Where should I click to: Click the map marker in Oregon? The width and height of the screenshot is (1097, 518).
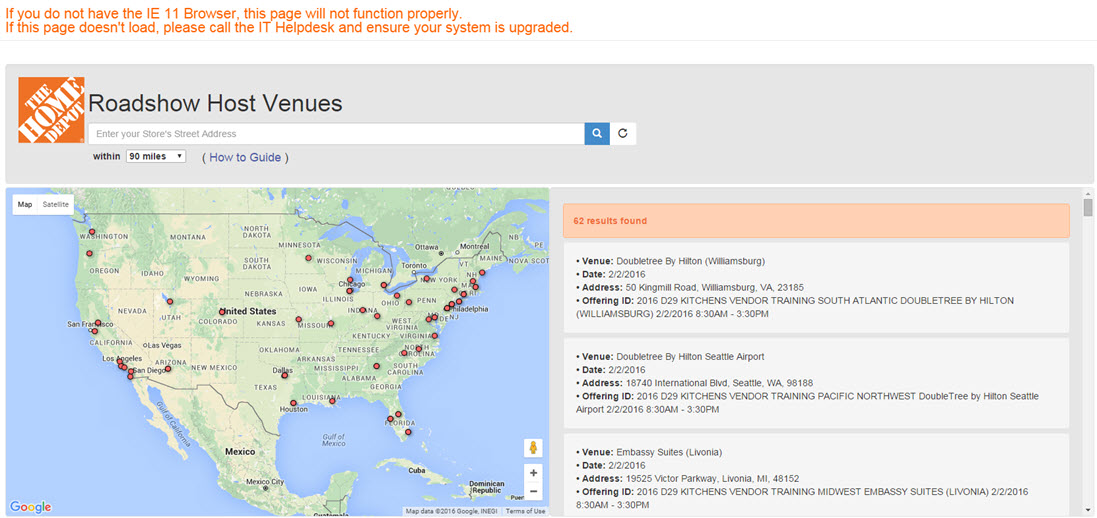[89, 253]
